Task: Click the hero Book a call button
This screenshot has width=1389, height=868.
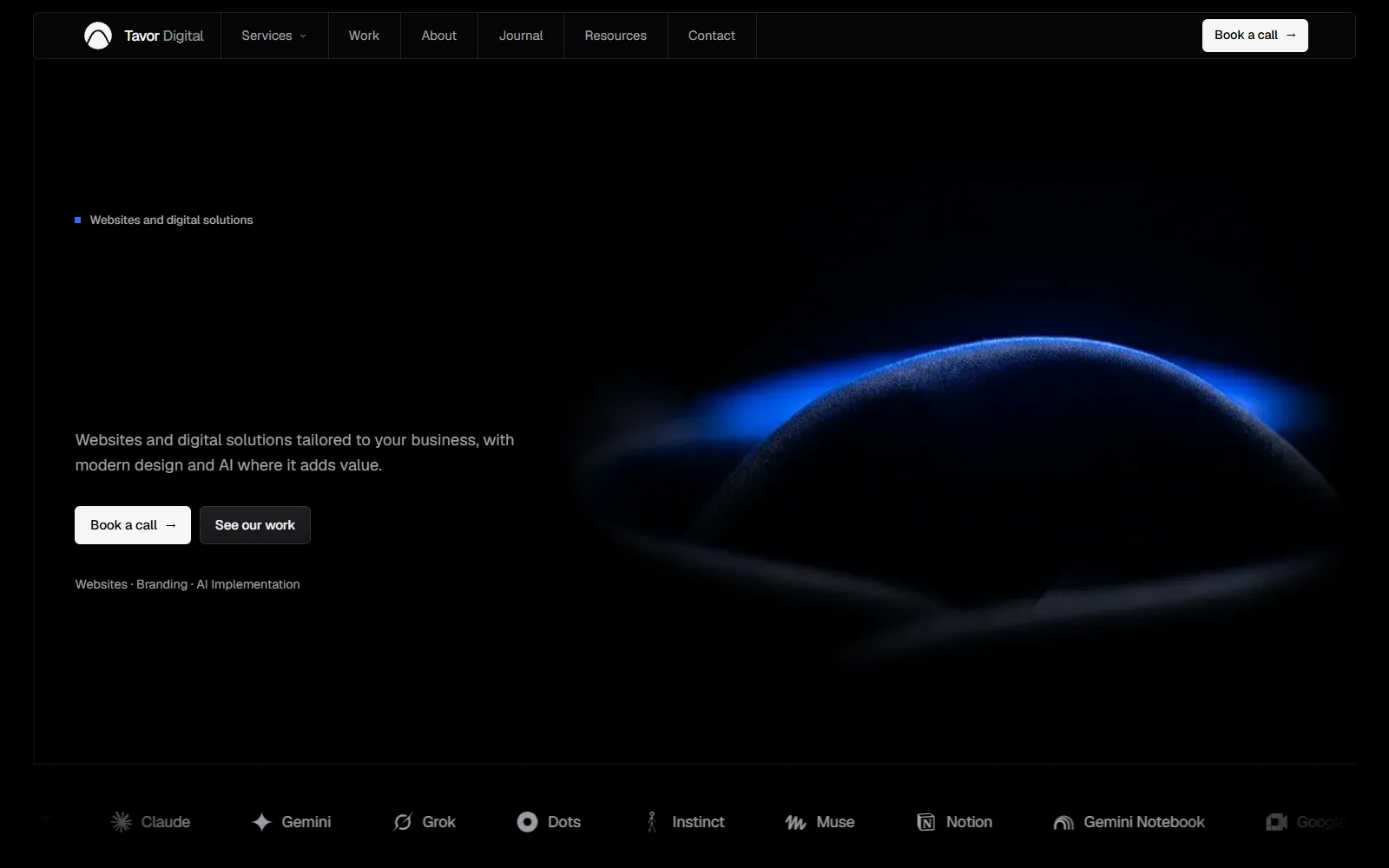Action: tap(133, 525)
